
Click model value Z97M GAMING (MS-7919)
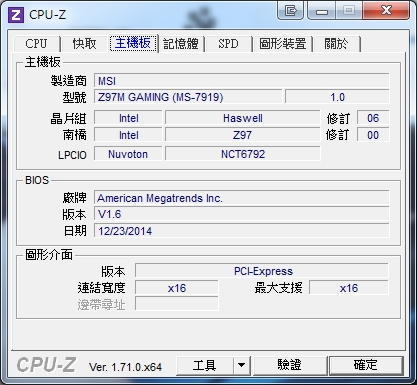[x=188, y=97]
